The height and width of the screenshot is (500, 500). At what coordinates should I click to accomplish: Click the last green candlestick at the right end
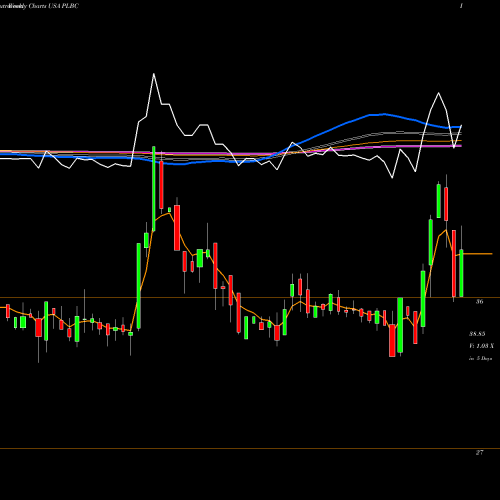[461, 273]
